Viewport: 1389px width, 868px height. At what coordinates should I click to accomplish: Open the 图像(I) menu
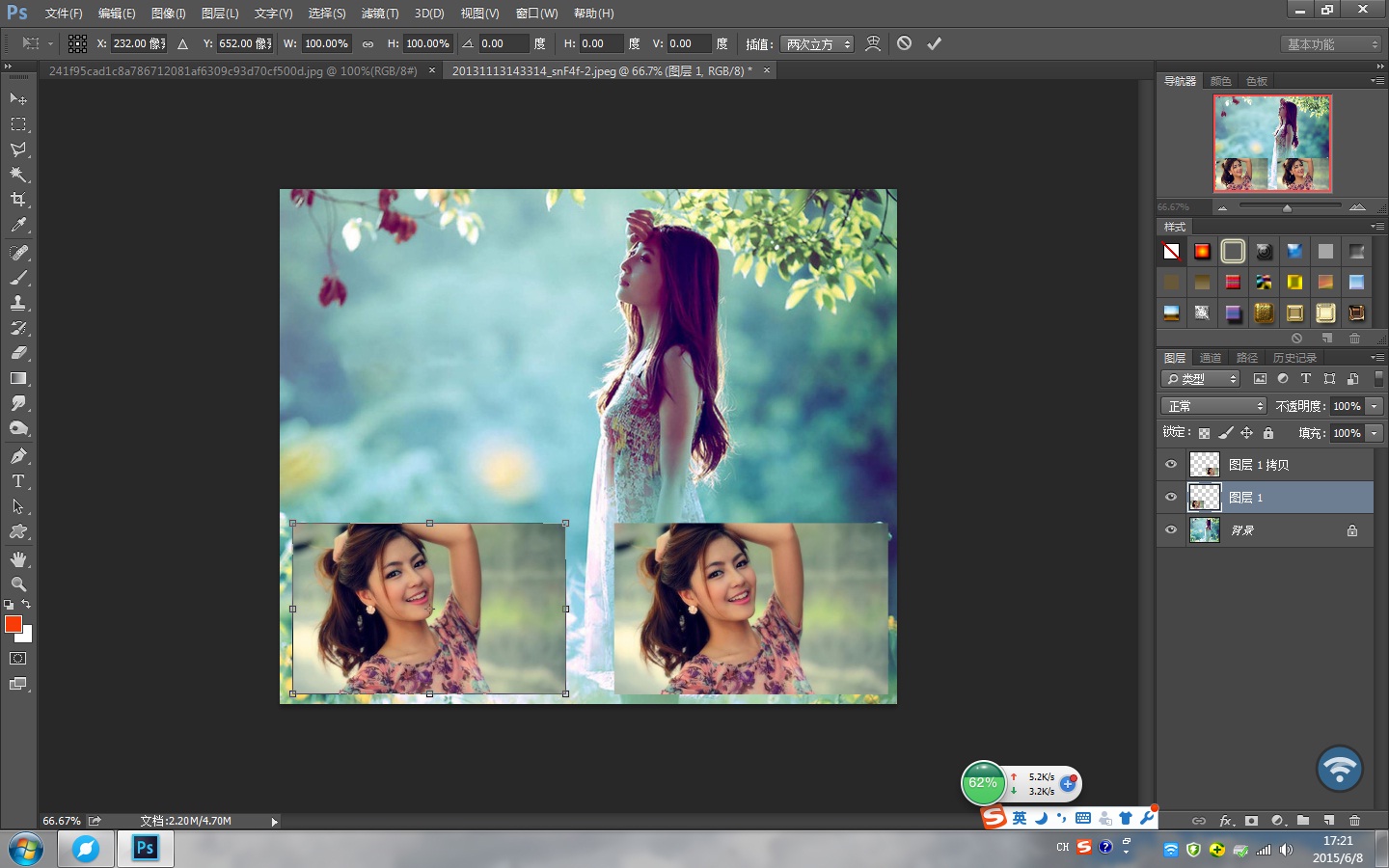168,14
